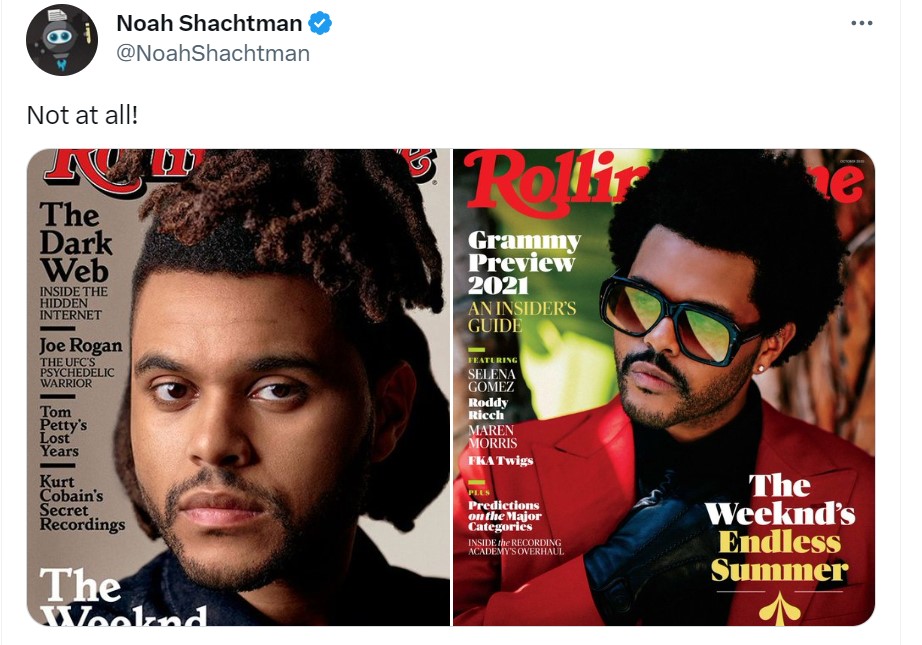The height and width of the screenshot is (645, 922).
Task: Open the left magazine cover image
Action: tap(238, 387)
